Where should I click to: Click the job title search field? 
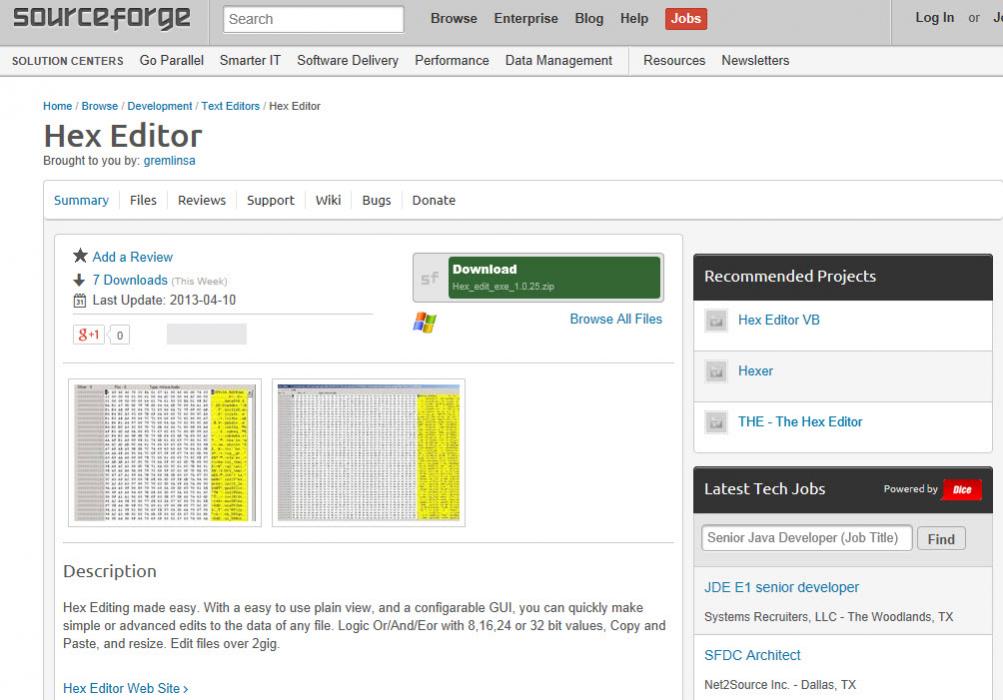point(807,538)
